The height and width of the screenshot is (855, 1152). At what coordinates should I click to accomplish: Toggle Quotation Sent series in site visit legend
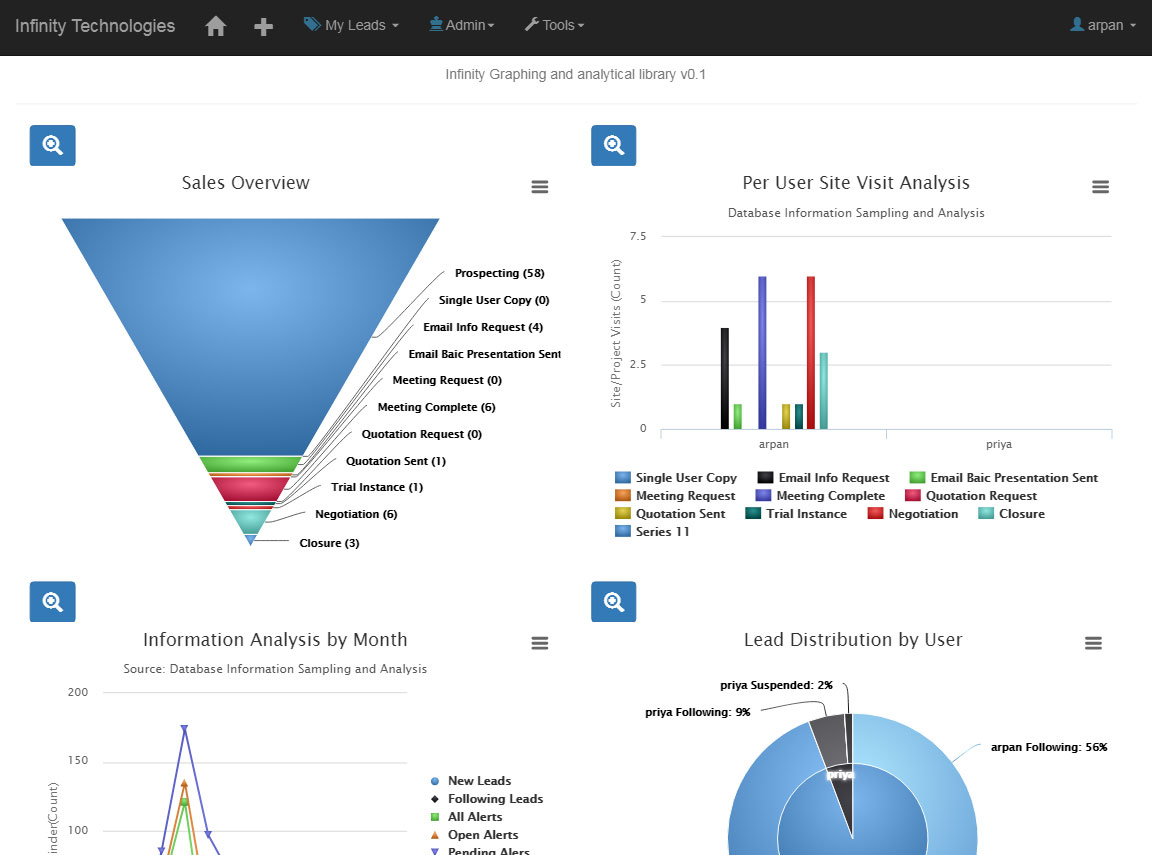tap(670, 513)
